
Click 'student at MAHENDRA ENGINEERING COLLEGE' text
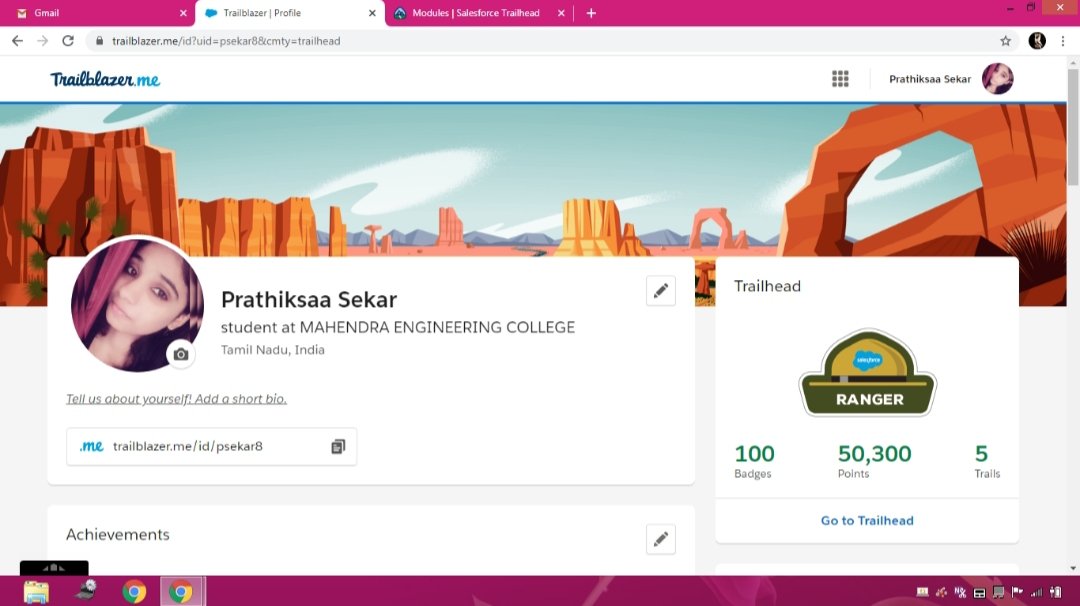click(x=397, y=327)
